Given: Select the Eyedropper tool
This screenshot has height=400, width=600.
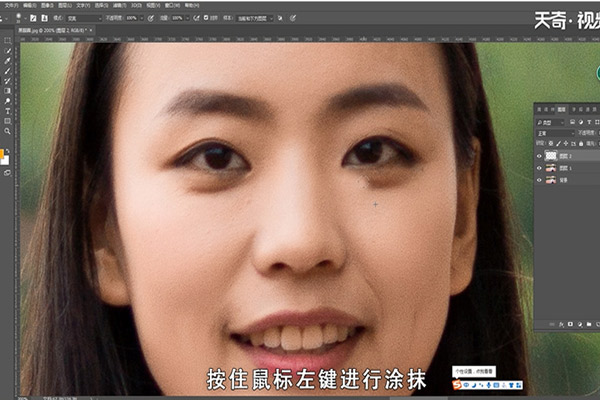Looking at the screenshot, I should coord(7,60).
